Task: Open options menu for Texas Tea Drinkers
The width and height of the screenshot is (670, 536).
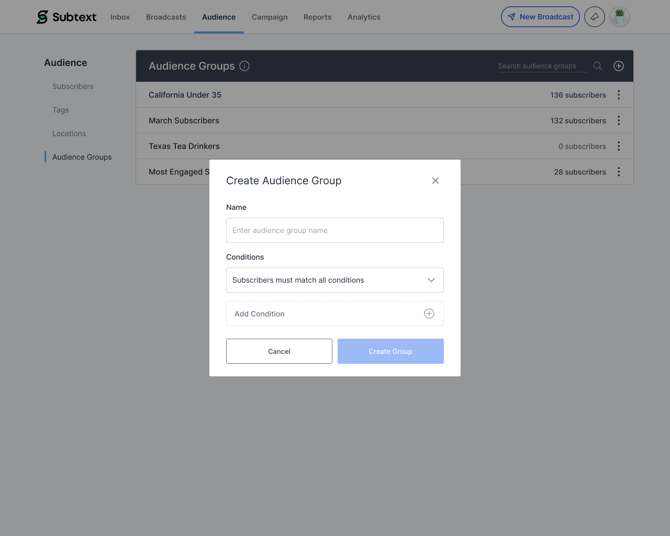Action: [x=618, y=146]
